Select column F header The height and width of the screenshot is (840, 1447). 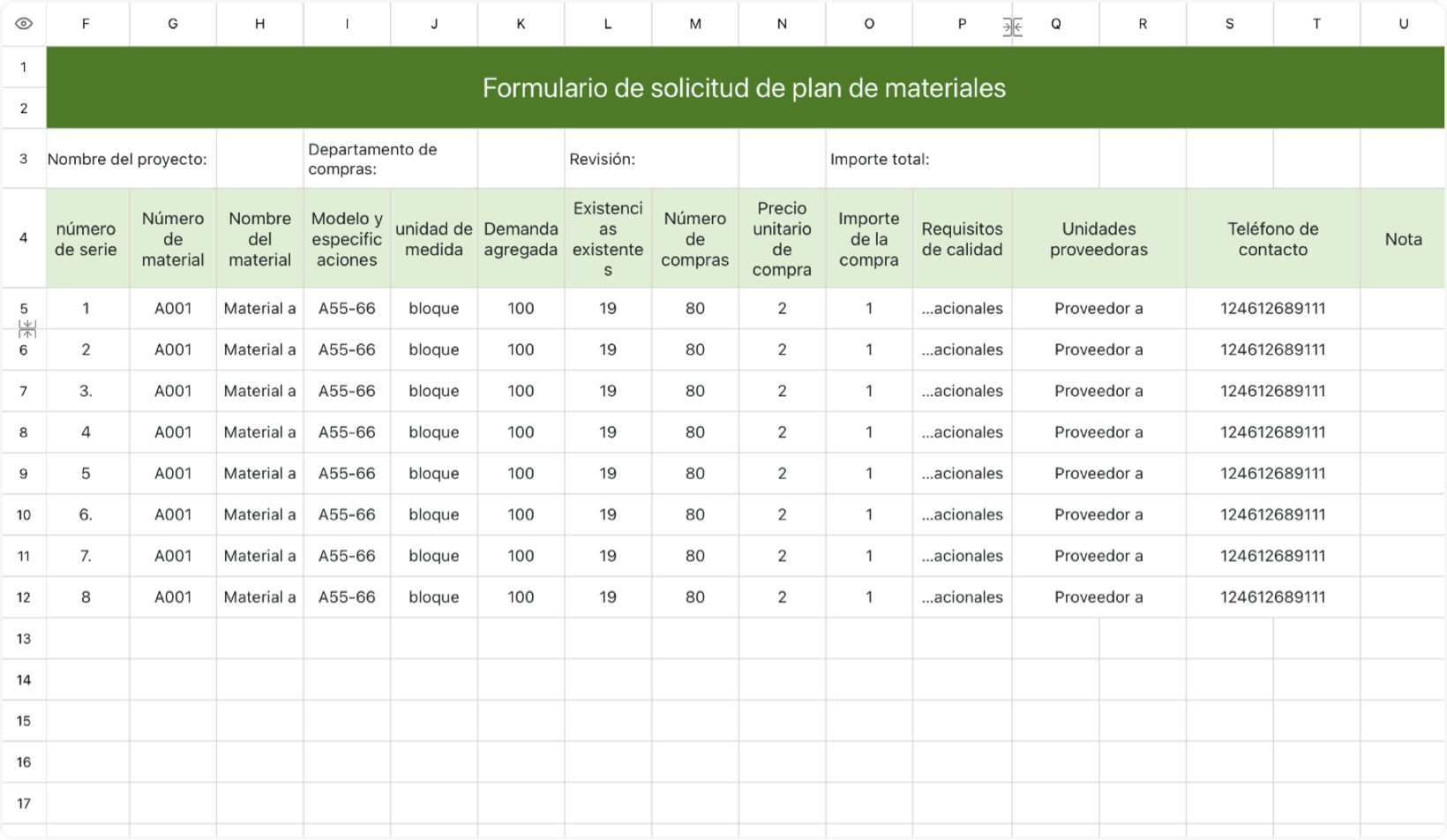tap(86, 24)
